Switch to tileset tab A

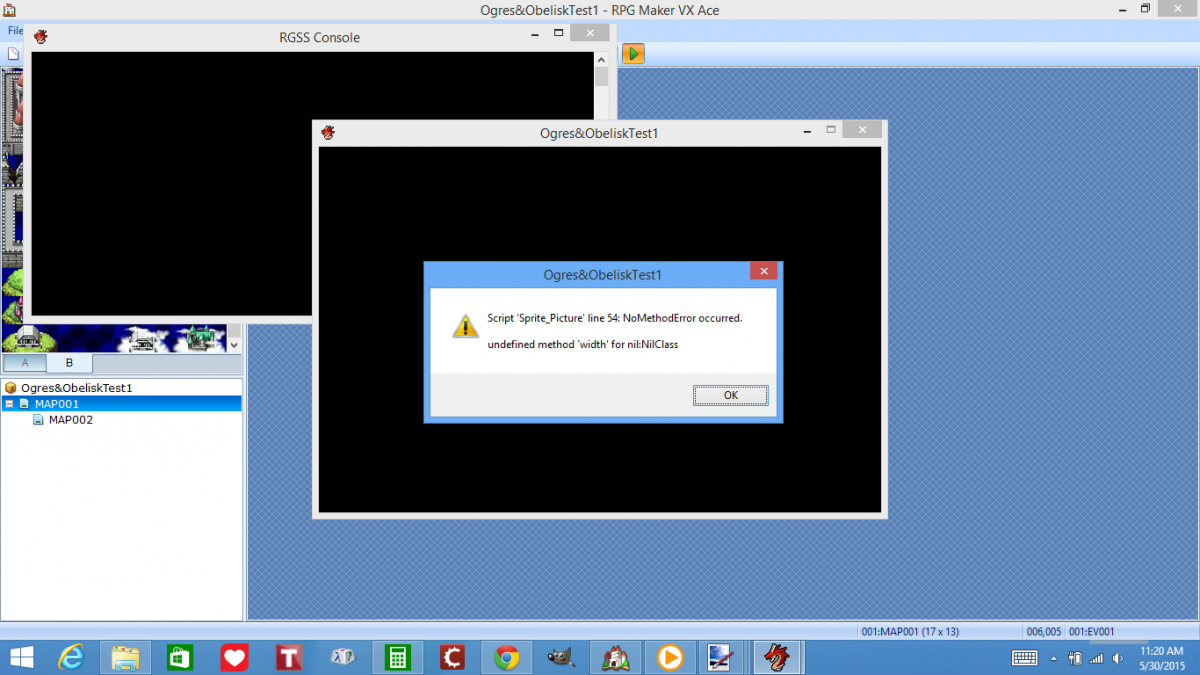tap(25, 363)
